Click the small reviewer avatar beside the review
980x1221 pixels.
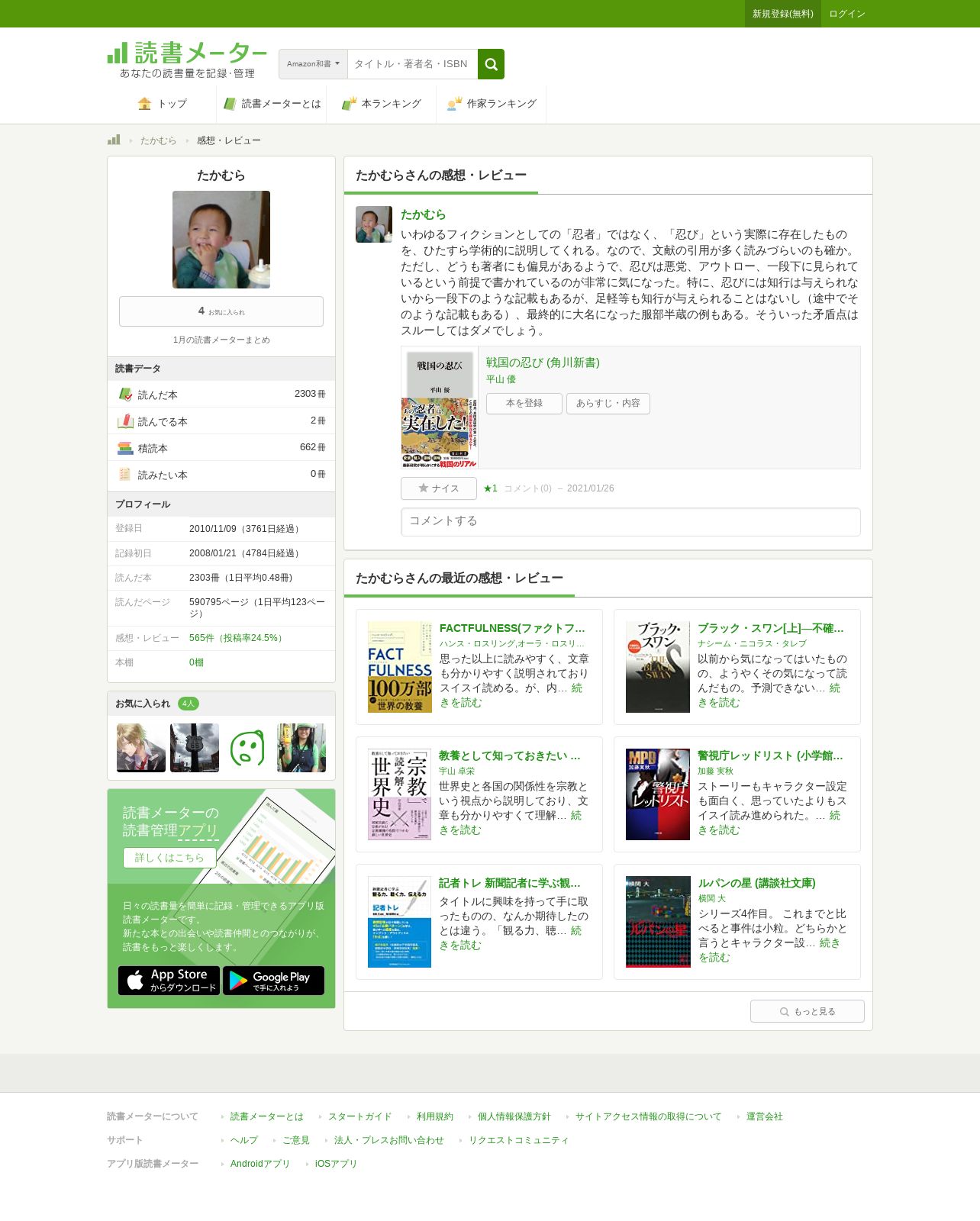coord(374,224)
